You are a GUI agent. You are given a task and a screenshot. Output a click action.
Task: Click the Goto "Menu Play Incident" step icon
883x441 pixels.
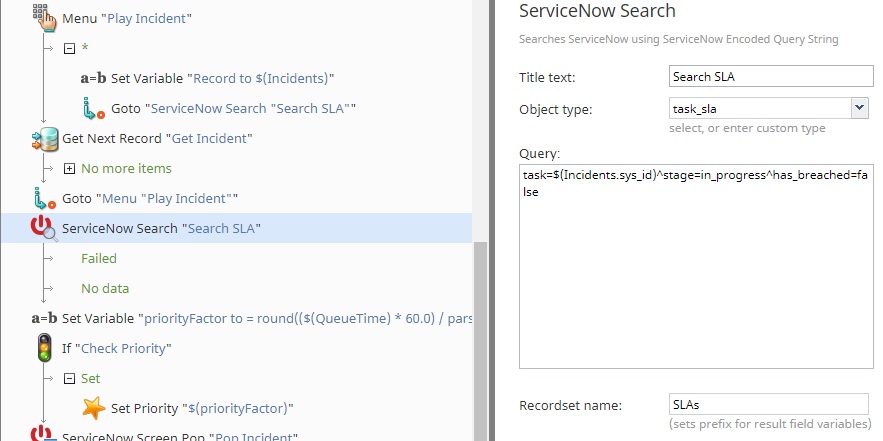point(44,198)
